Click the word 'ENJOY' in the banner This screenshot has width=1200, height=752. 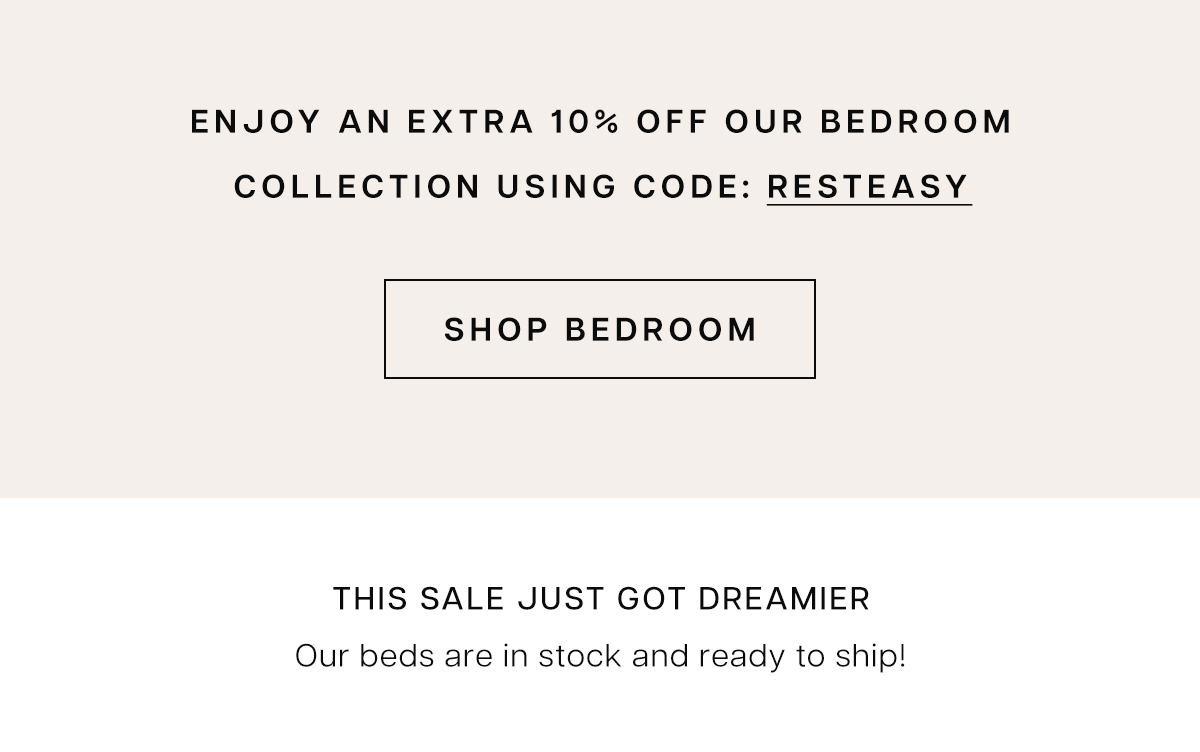tap(256, 122)
